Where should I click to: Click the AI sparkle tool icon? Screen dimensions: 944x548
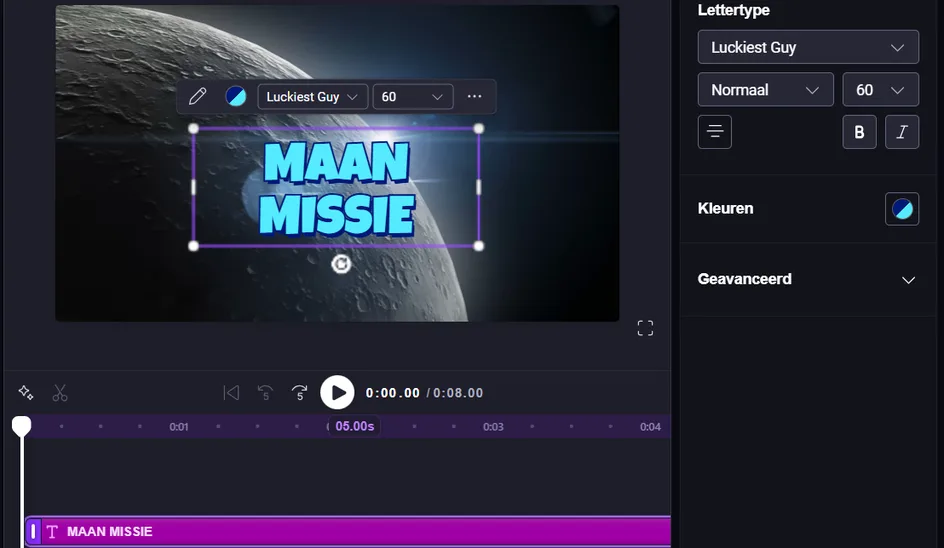coord(26,393)
